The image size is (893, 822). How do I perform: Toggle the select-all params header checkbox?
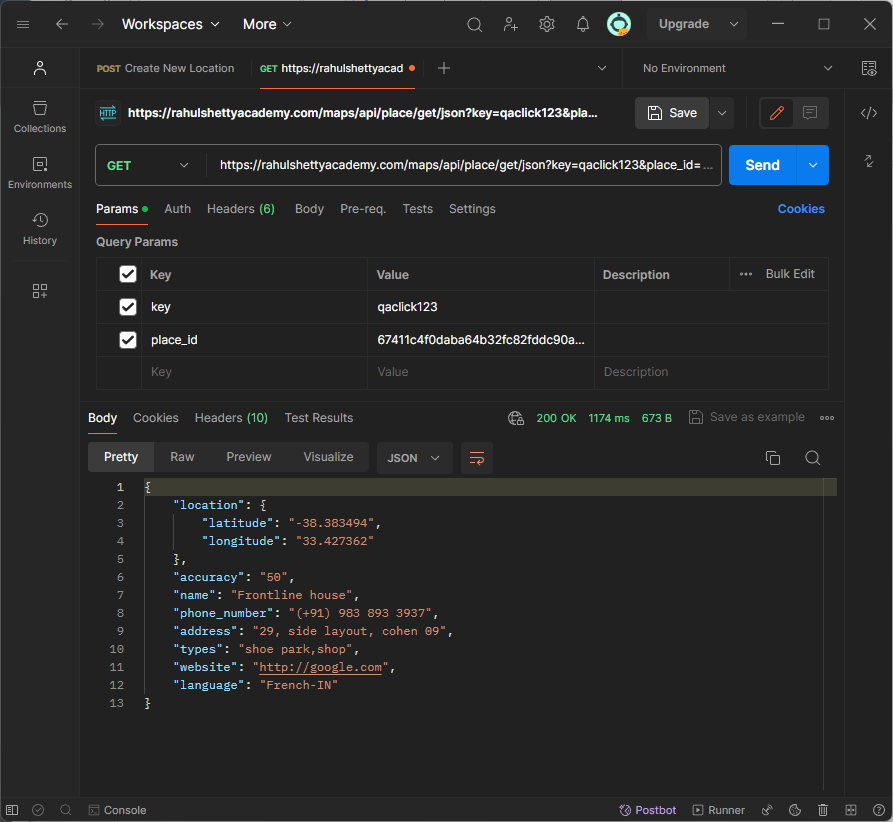click(x=128, y=274)
